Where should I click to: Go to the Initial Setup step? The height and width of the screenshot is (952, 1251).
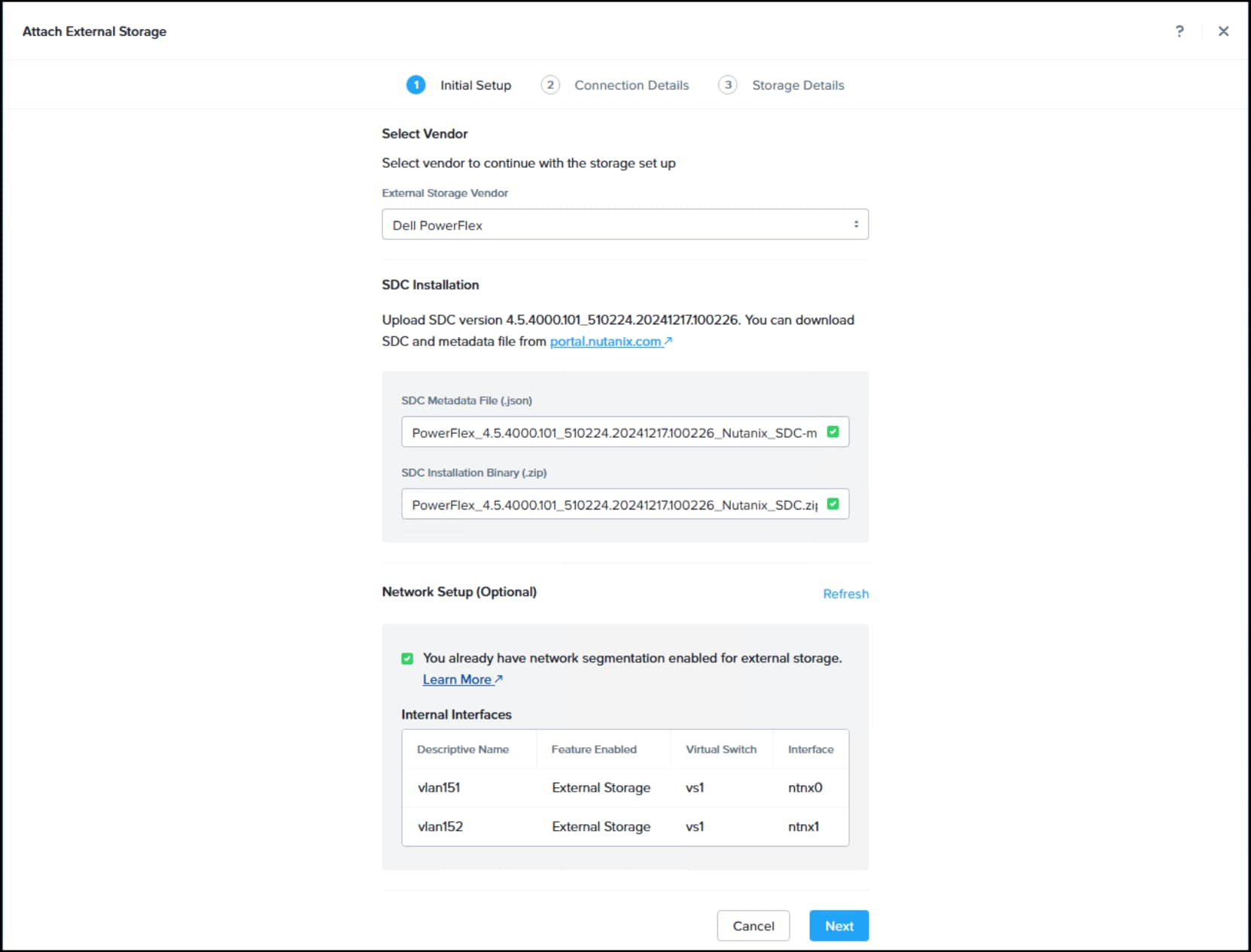click(x=475, y=85)
